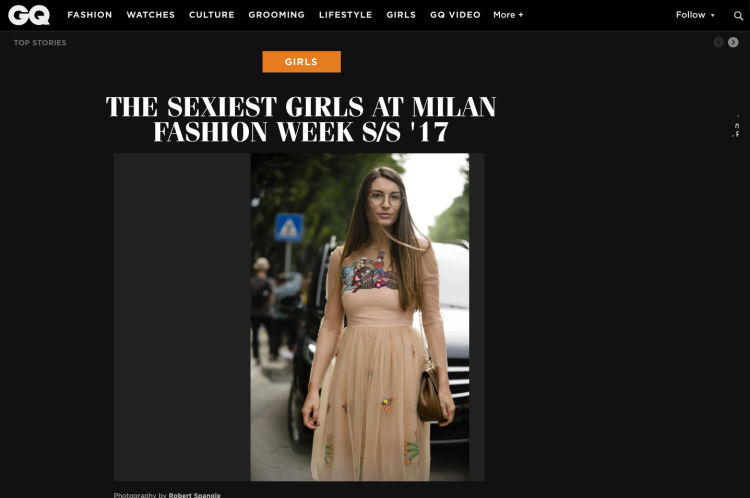Click the GQ logo
The image size is (750, 498).
(29, 15)
